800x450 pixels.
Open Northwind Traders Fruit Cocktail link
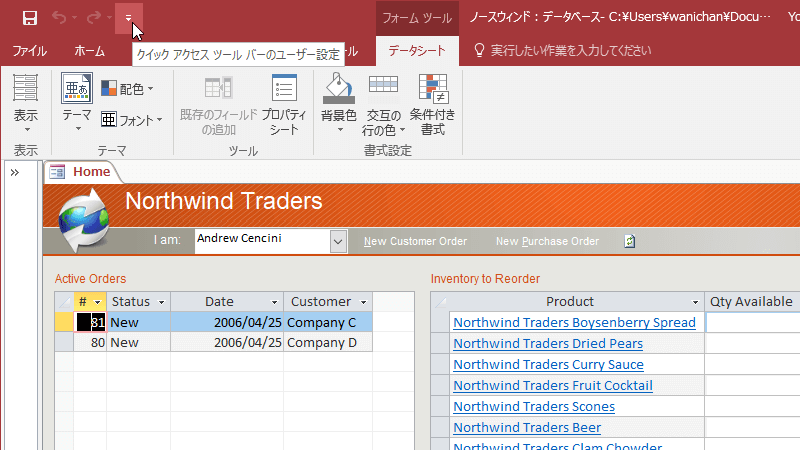553,385
